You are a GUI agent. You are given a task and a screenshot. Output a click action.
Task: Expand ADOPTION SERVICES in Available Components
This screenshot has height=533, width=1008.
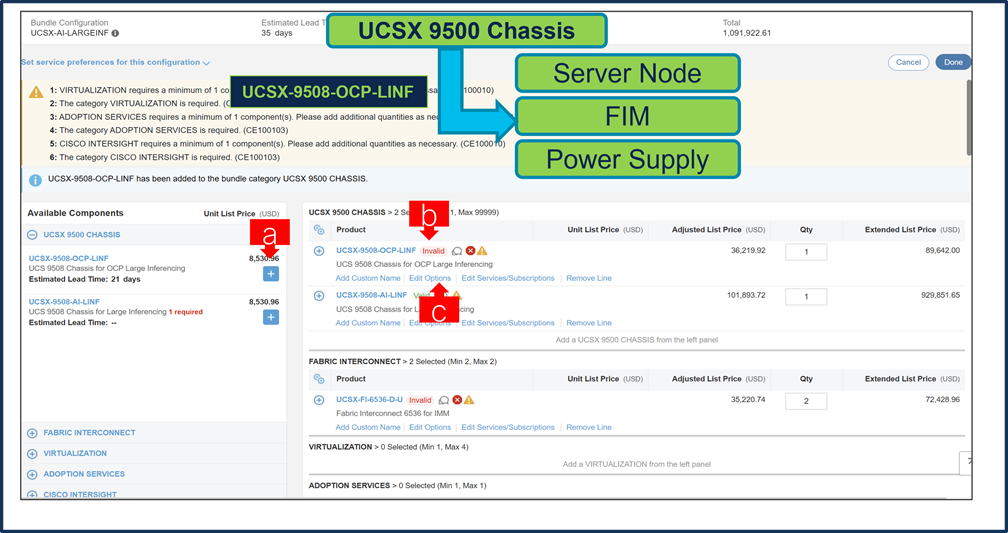click(32, 474)
